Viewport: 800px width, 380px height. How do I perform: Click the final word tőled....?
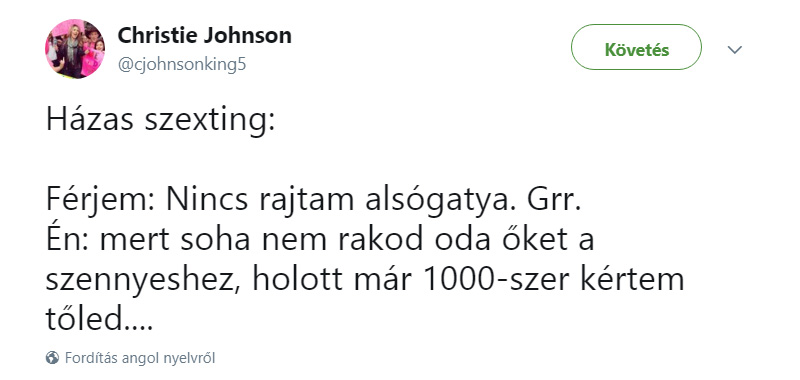coord(99,319)
